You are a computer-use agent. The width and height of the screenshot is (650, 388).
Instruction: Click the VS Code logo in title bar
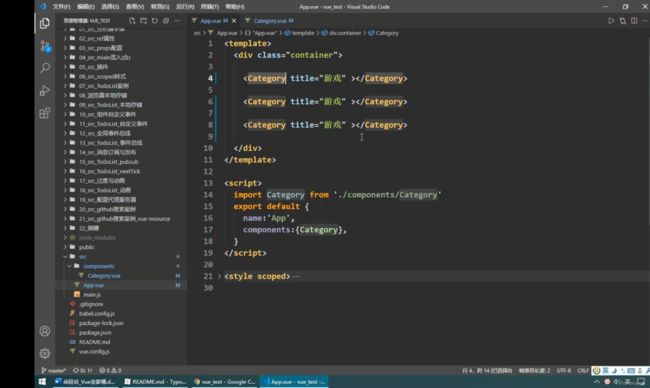(x=43, y=7)
